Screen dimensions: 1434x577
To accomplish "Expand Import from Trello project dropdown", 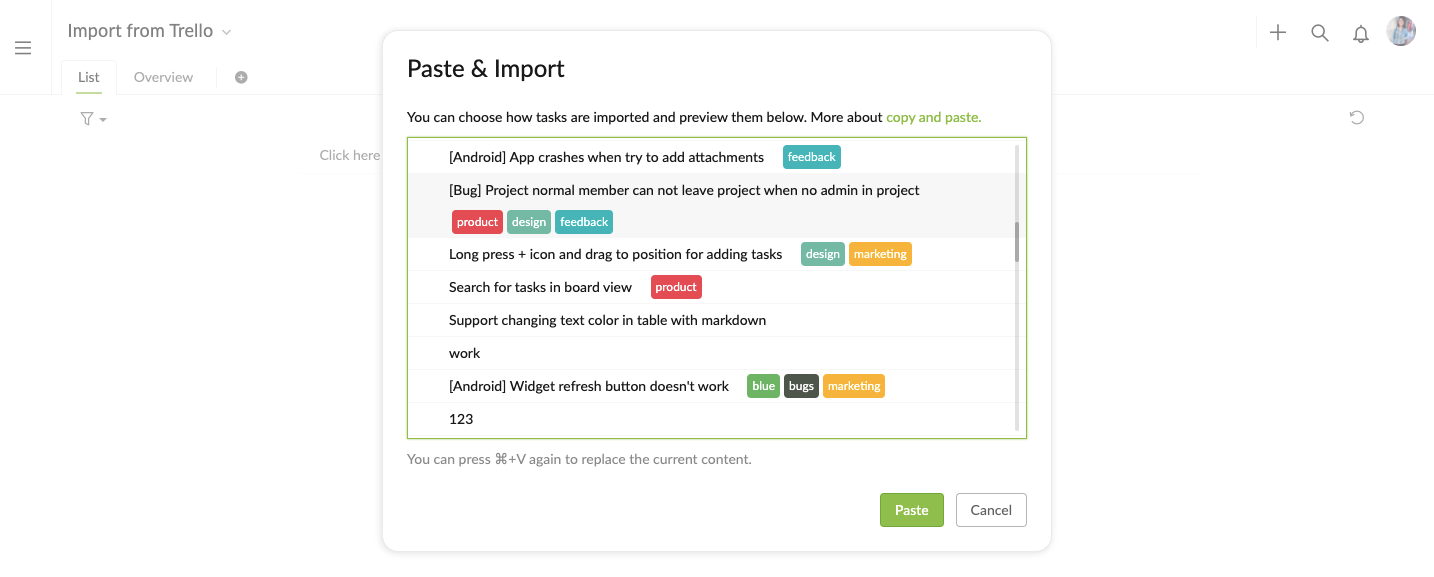I will [x=226, y=32].
